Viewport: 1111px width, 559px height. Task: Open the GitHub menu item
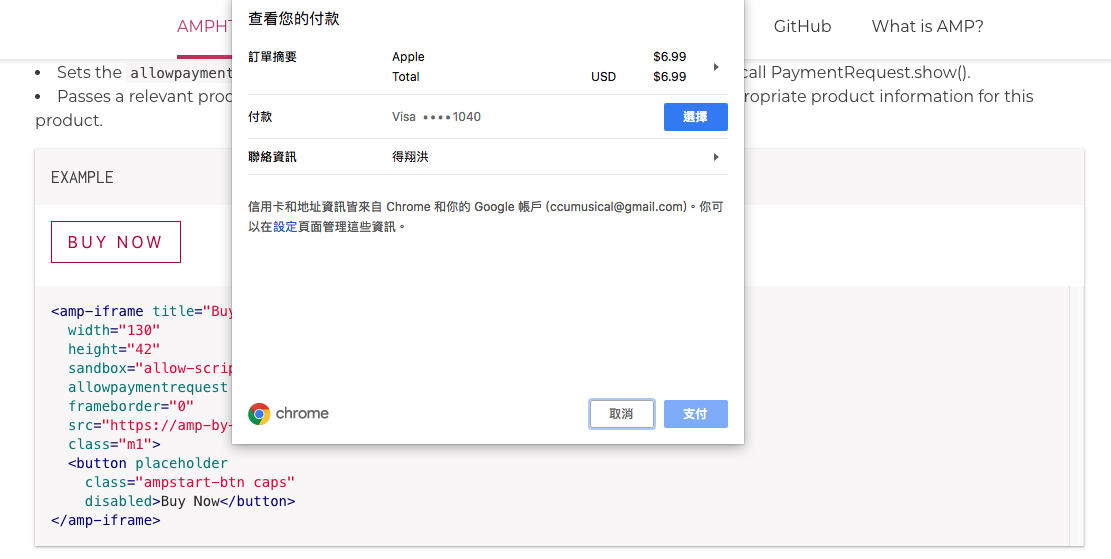pos(802,26)
